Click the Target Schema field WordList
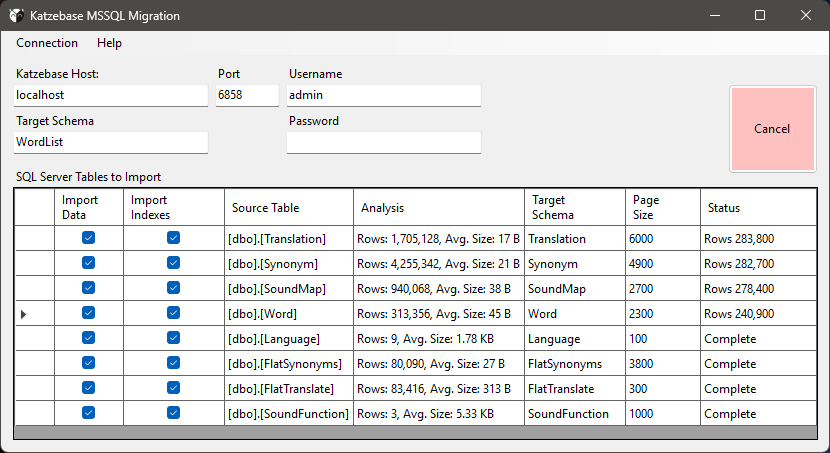The image size is (830, 453). tap(111, 142)
